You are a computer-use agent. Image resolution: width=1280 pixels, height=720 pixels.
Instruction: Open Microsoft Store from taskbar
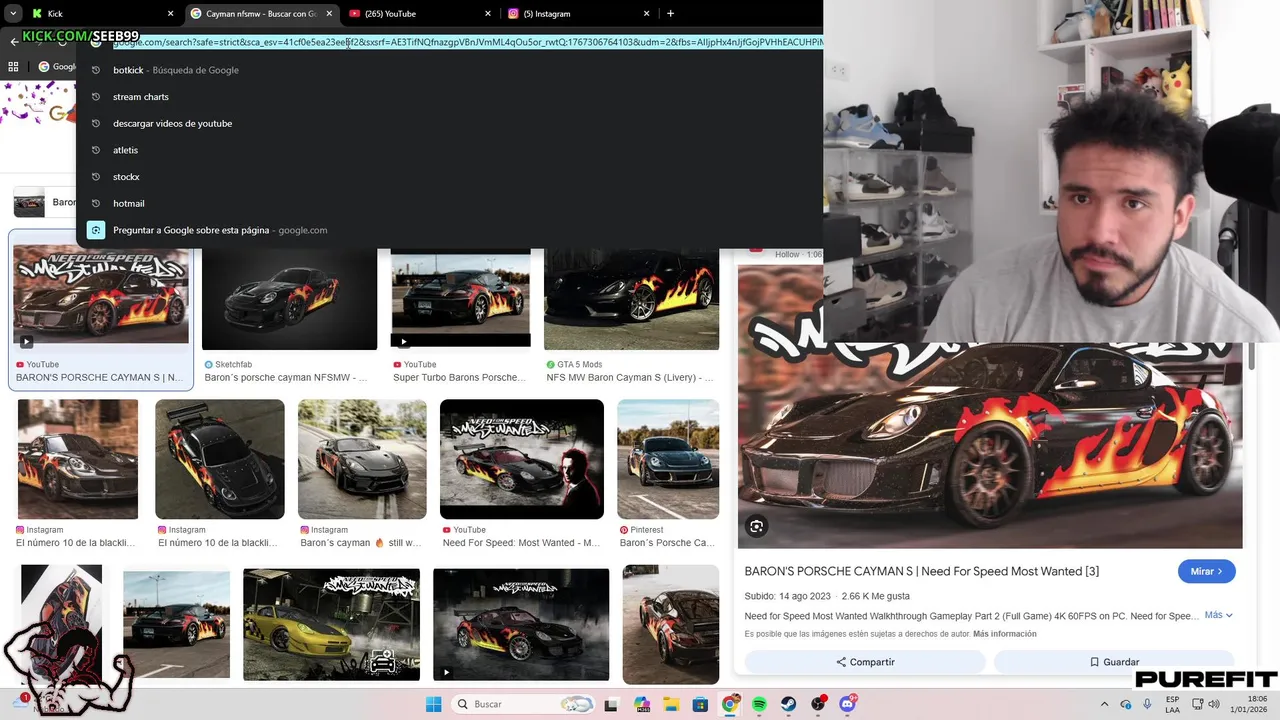click(x=700, y=704)
